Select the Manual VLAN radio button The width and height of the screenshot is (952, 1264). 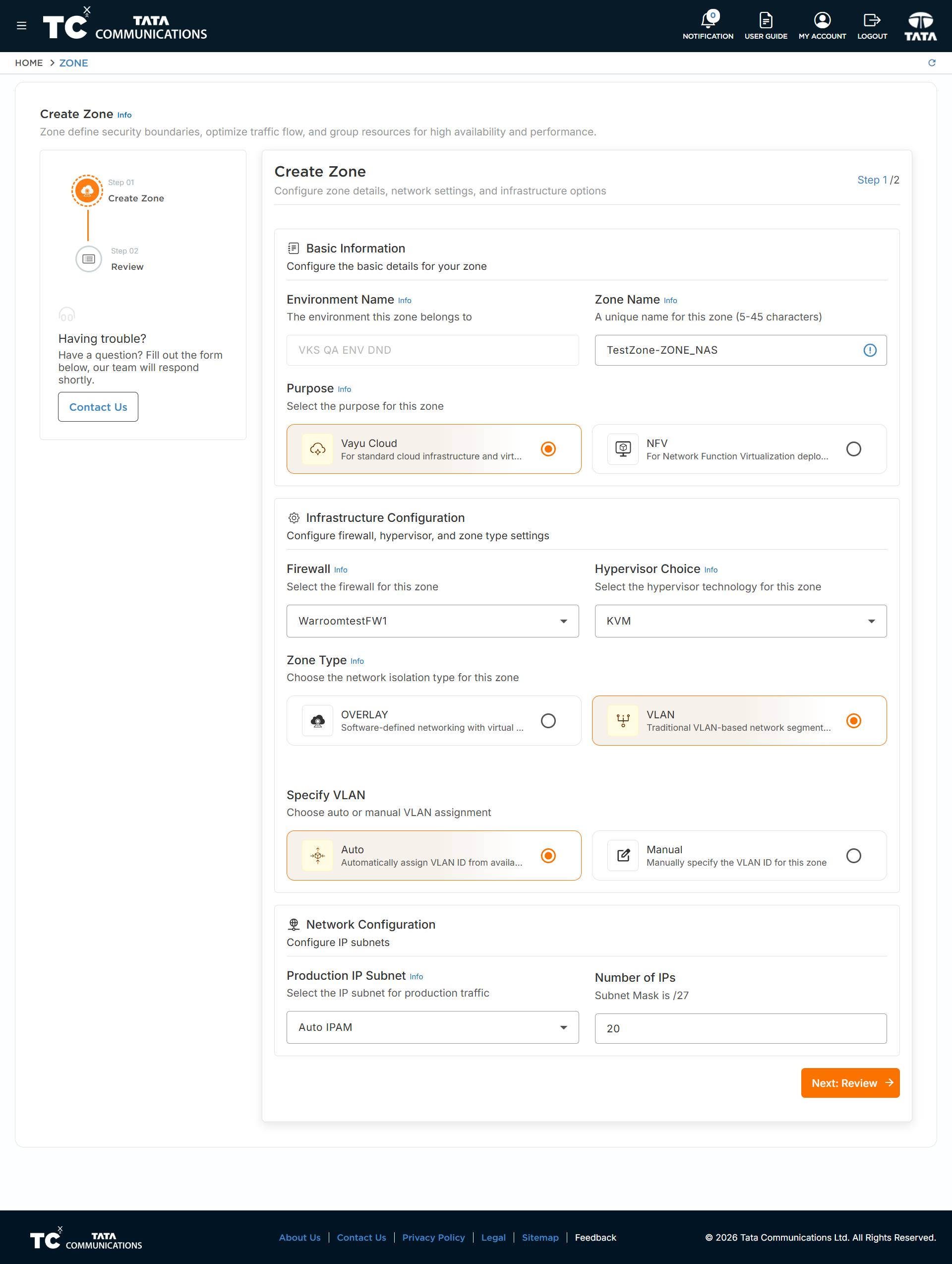tap(854, 855)
